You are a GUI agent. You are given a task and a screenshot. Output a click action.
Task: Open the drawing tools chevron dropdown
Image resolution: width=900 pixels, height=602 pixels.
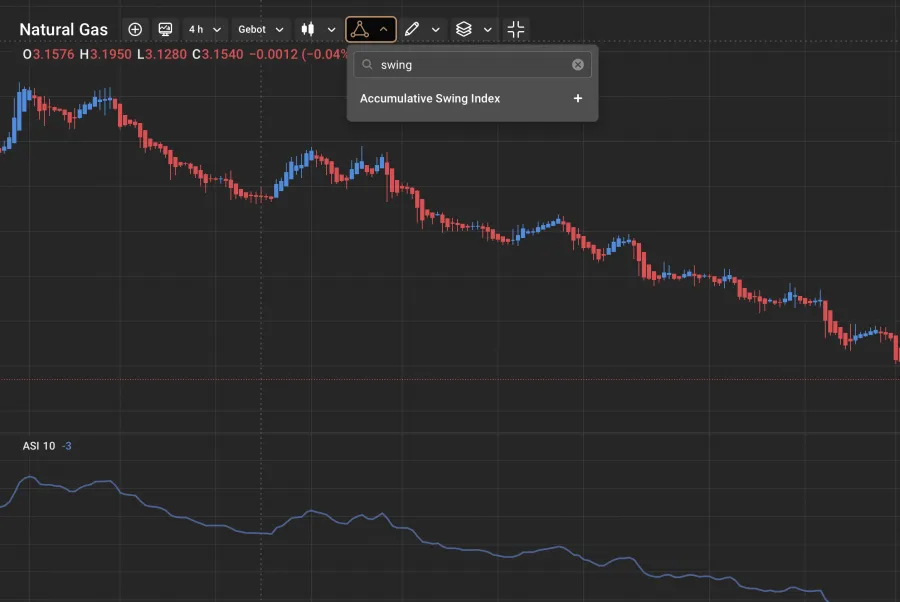436,29
